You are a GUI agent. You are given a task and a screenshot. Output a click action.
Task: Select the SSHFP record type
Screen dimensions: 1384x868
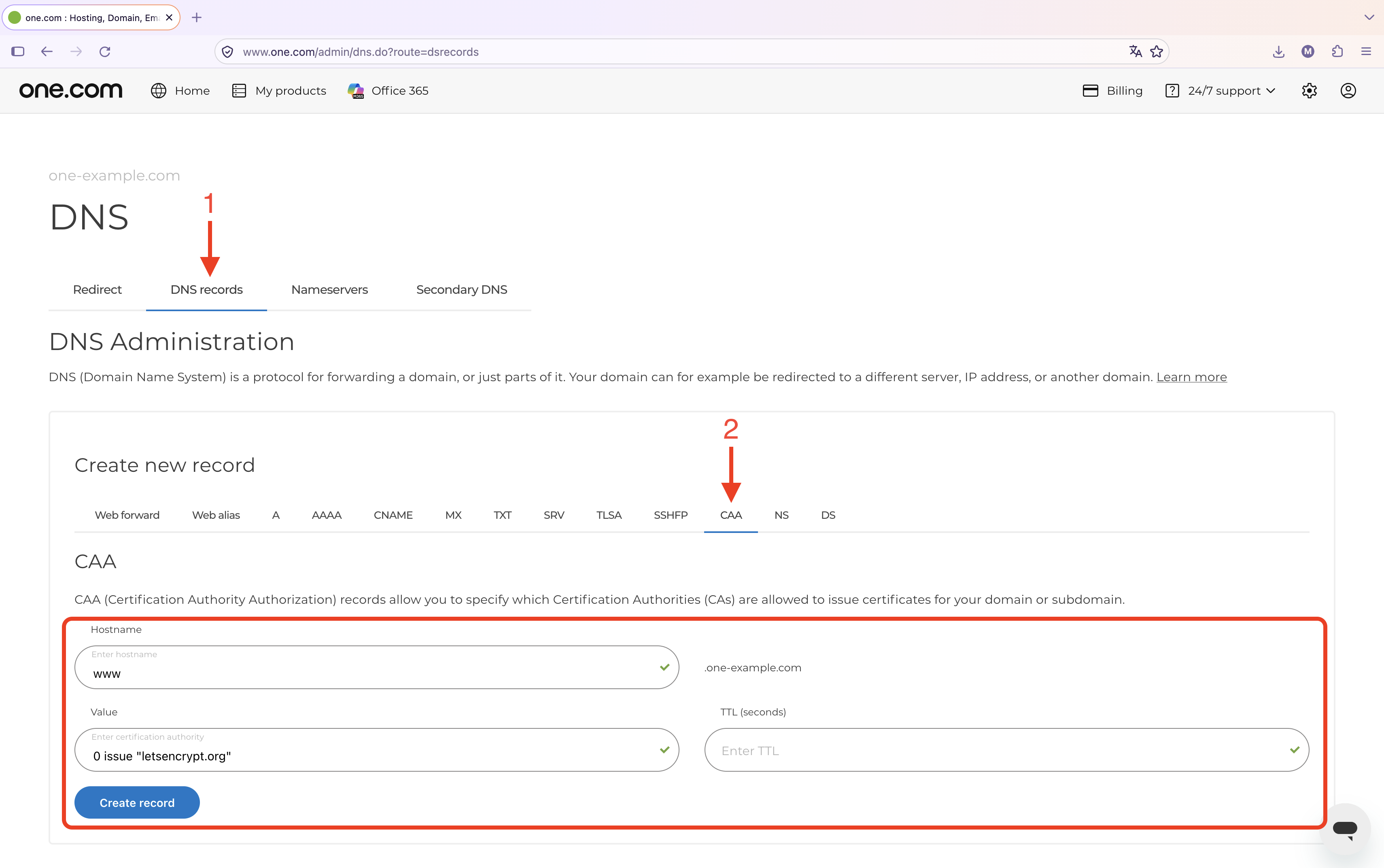click(x=671, y=515)
